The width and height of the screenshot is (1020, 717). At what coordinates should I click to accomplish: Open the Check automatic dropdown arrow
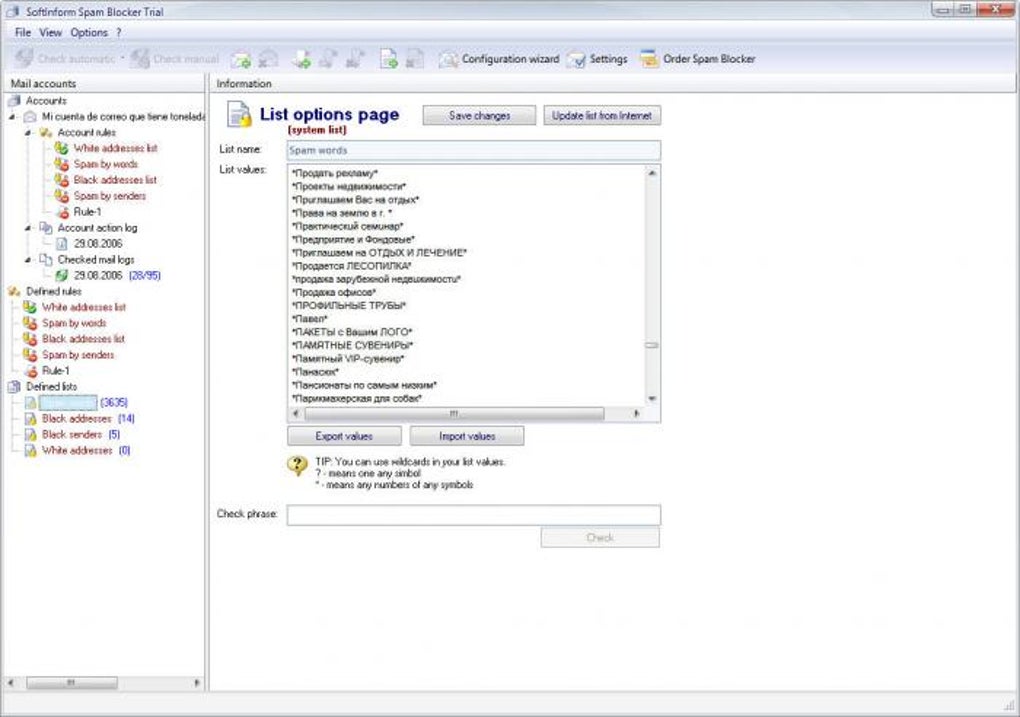click(122, 59)
